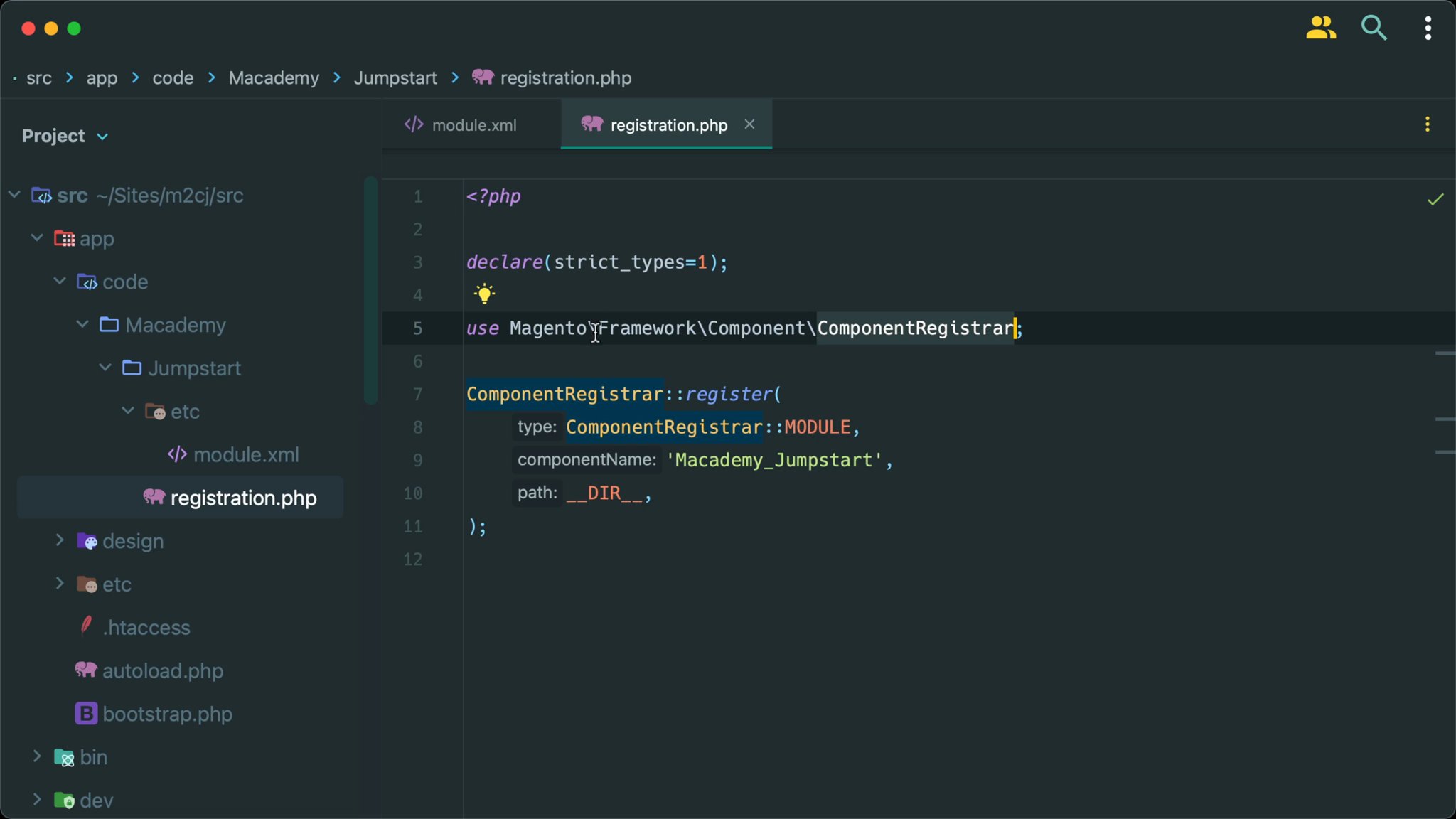Click the src module root icon
This screenshot has width=1456, height=819.
click(41, 196)
